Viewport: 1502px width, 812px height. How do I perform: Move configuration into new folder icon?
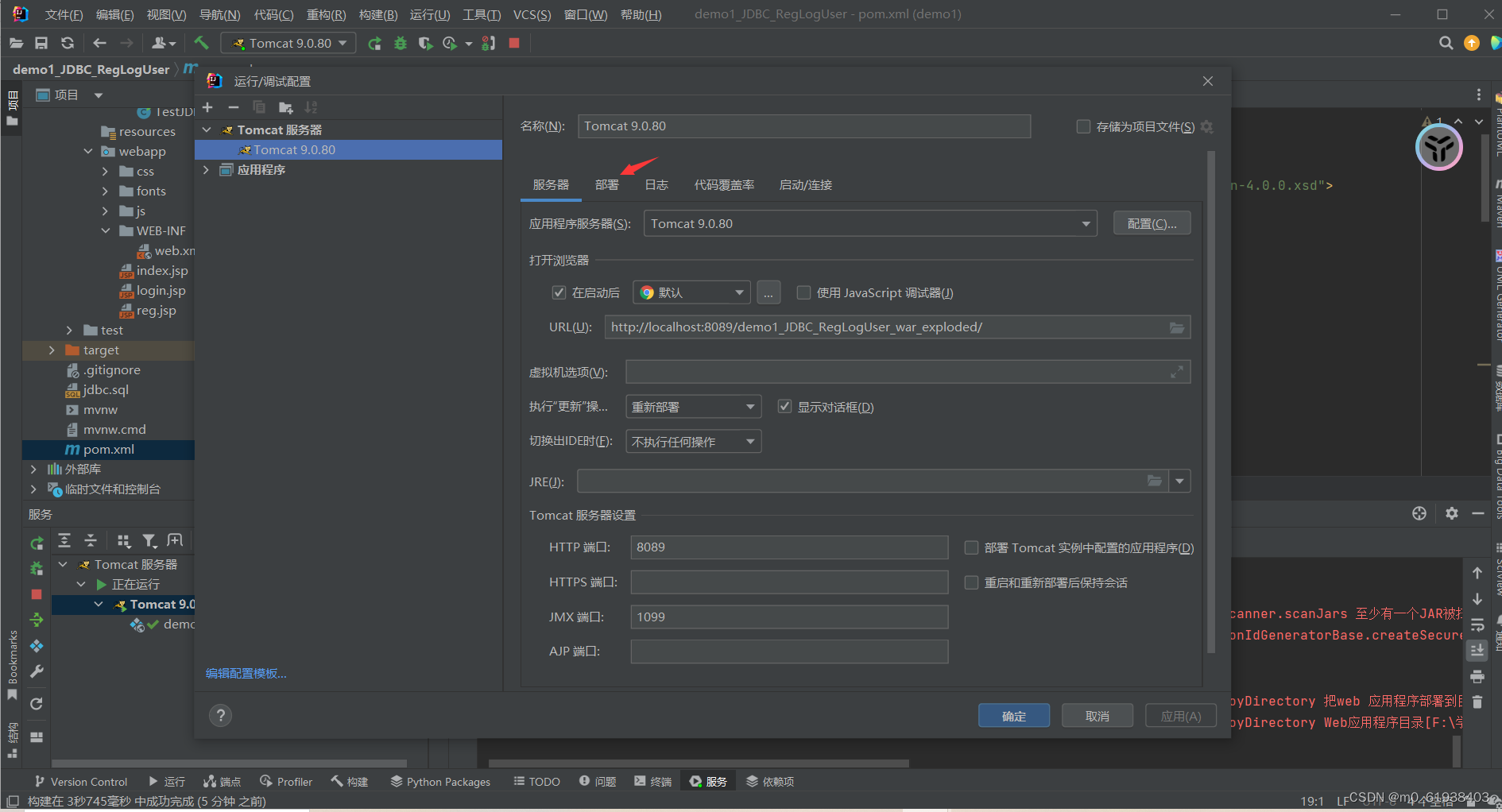point(286,107)
